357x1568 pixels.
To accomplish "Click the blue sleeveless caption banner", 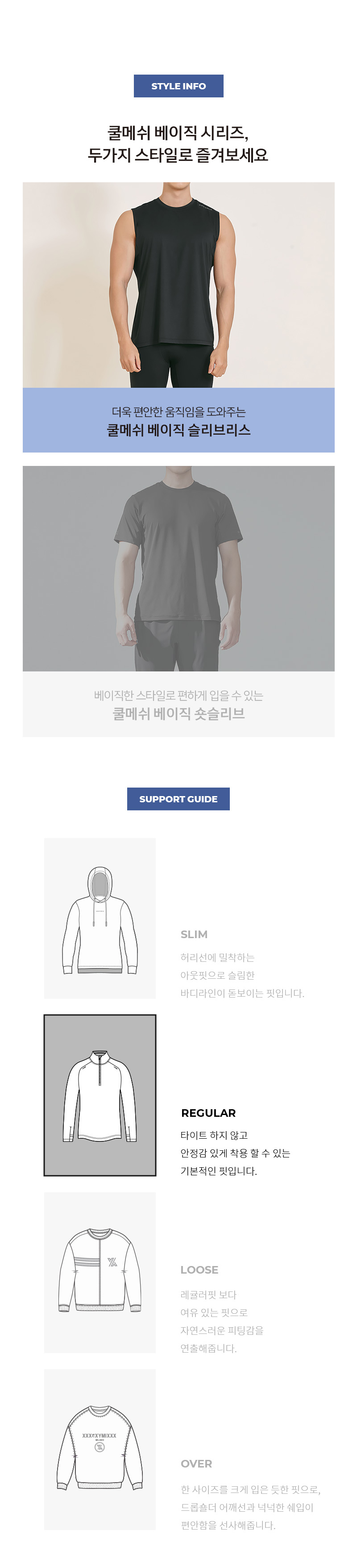I will point(178,420).
